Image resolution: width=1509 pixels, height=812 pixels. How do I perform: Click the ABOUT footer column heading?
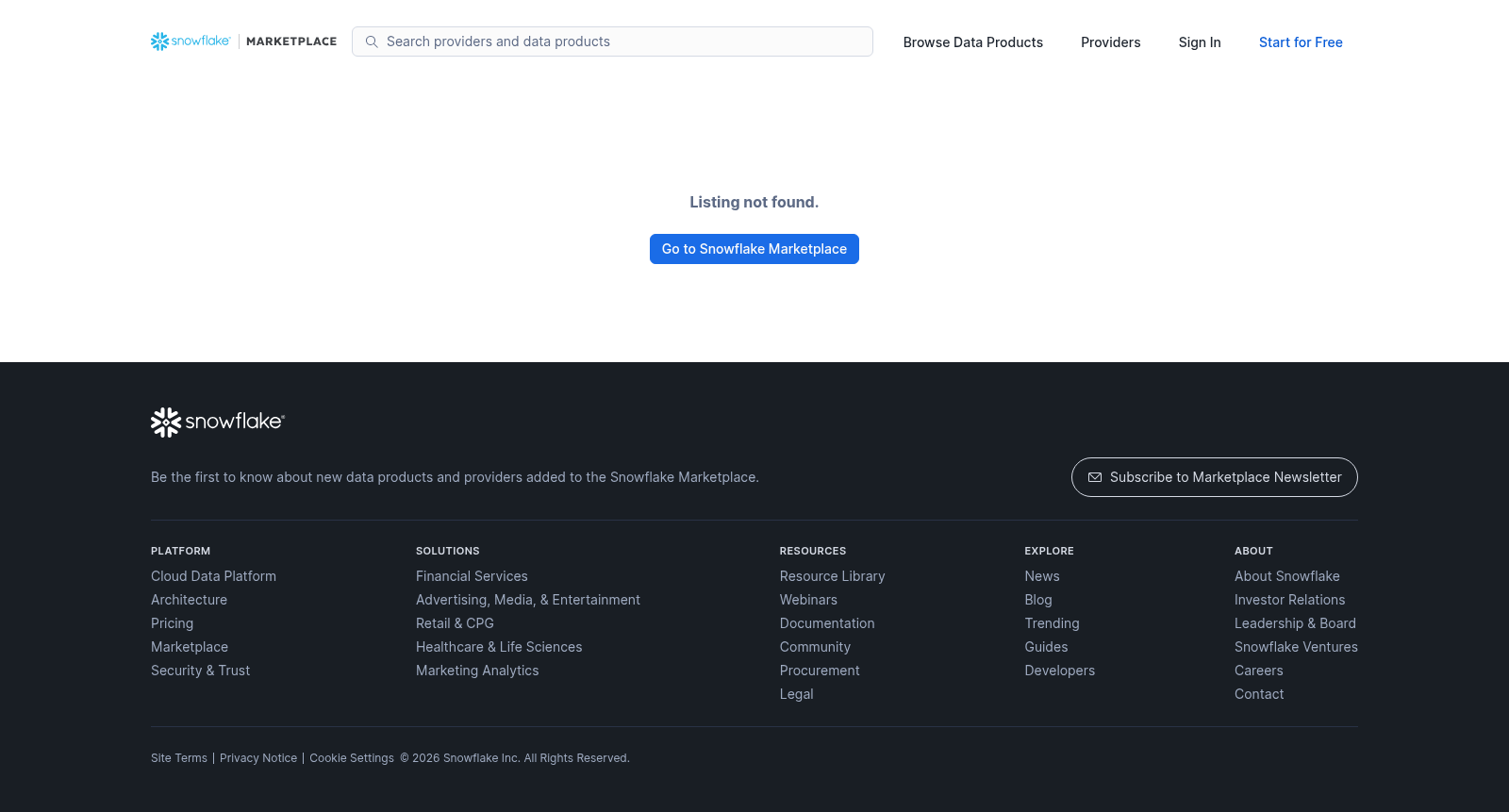1253,551
